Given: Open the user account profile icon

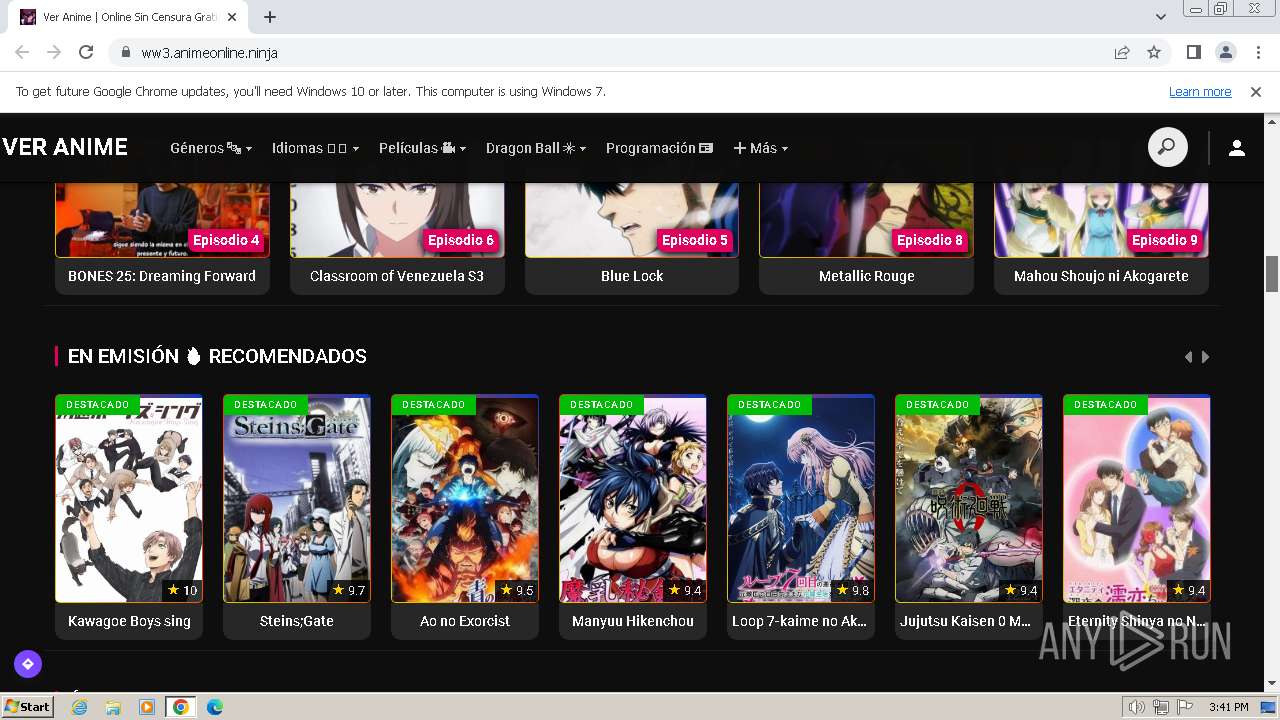Looking at the screenshot, I should (1237, 148).
